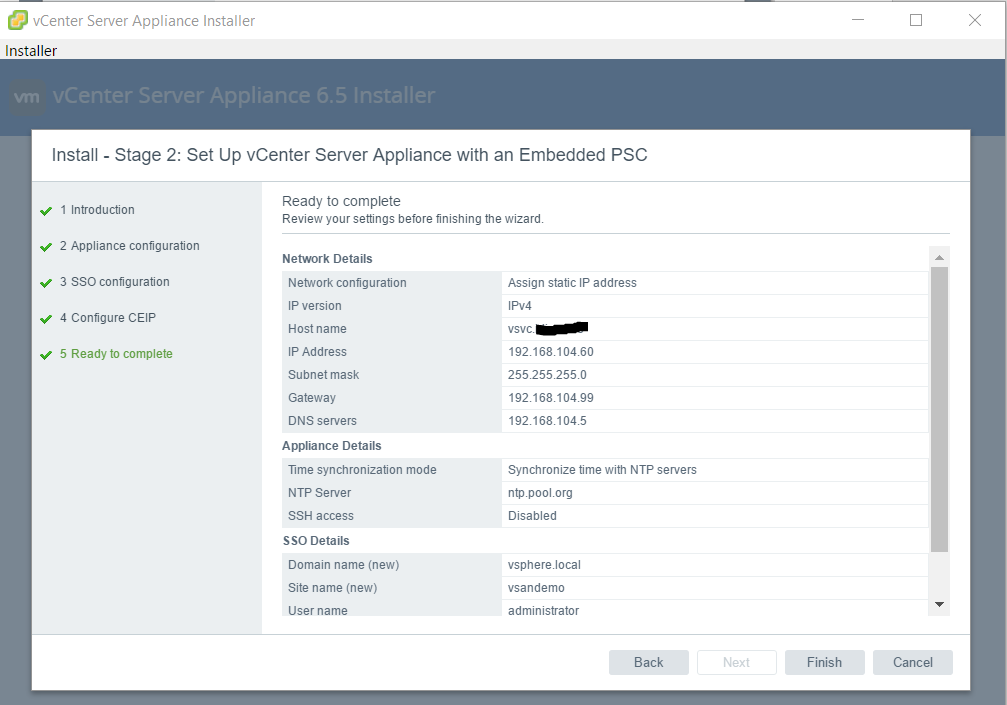
Task: Click the vCenter Server Appliance Installer title icon
Action: click(x=17, y=20)
